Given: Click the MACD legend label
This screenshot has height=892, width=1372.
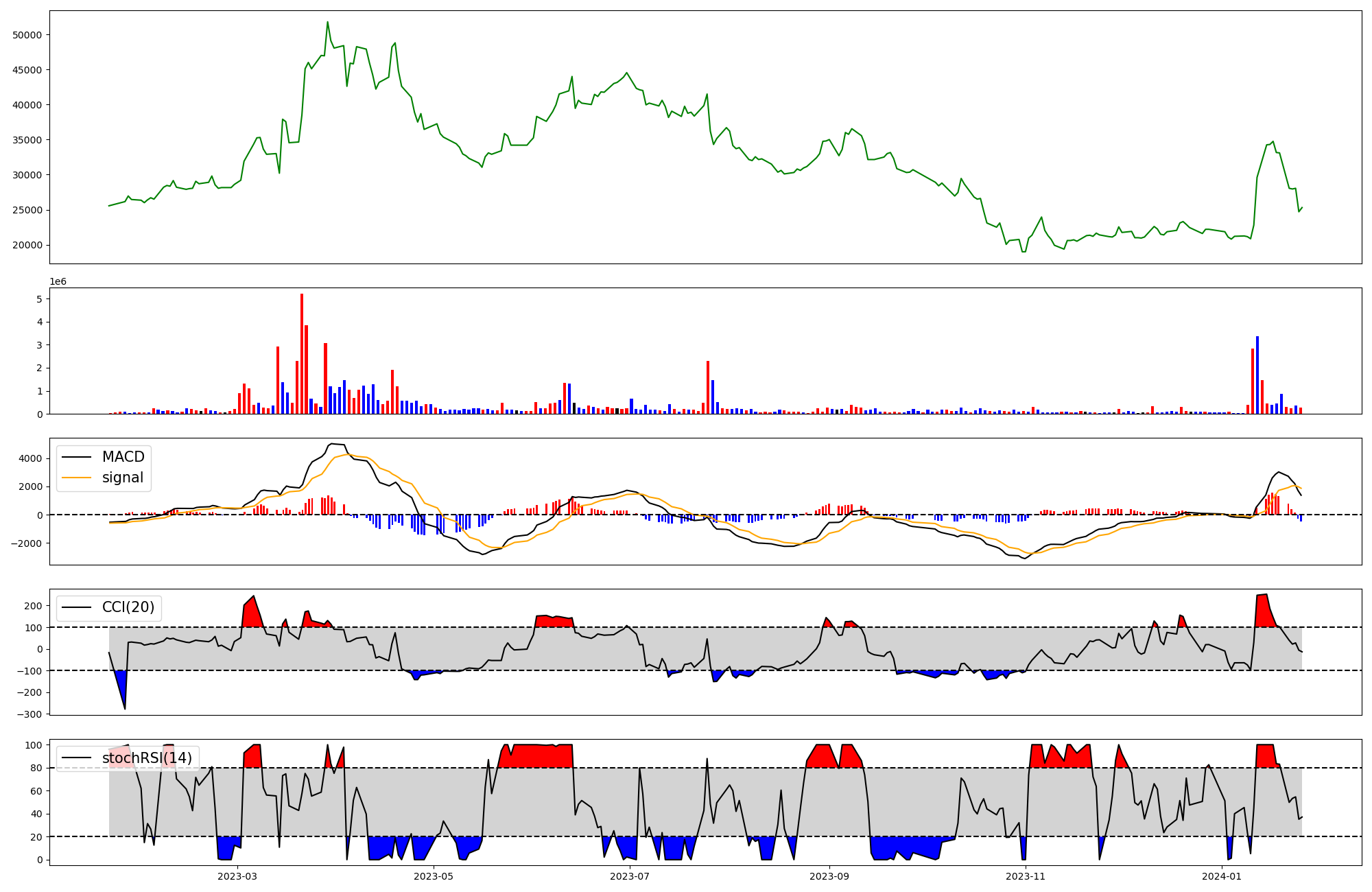Looking at the screenshot, I should pyautogui.click(x=123, y=457).
